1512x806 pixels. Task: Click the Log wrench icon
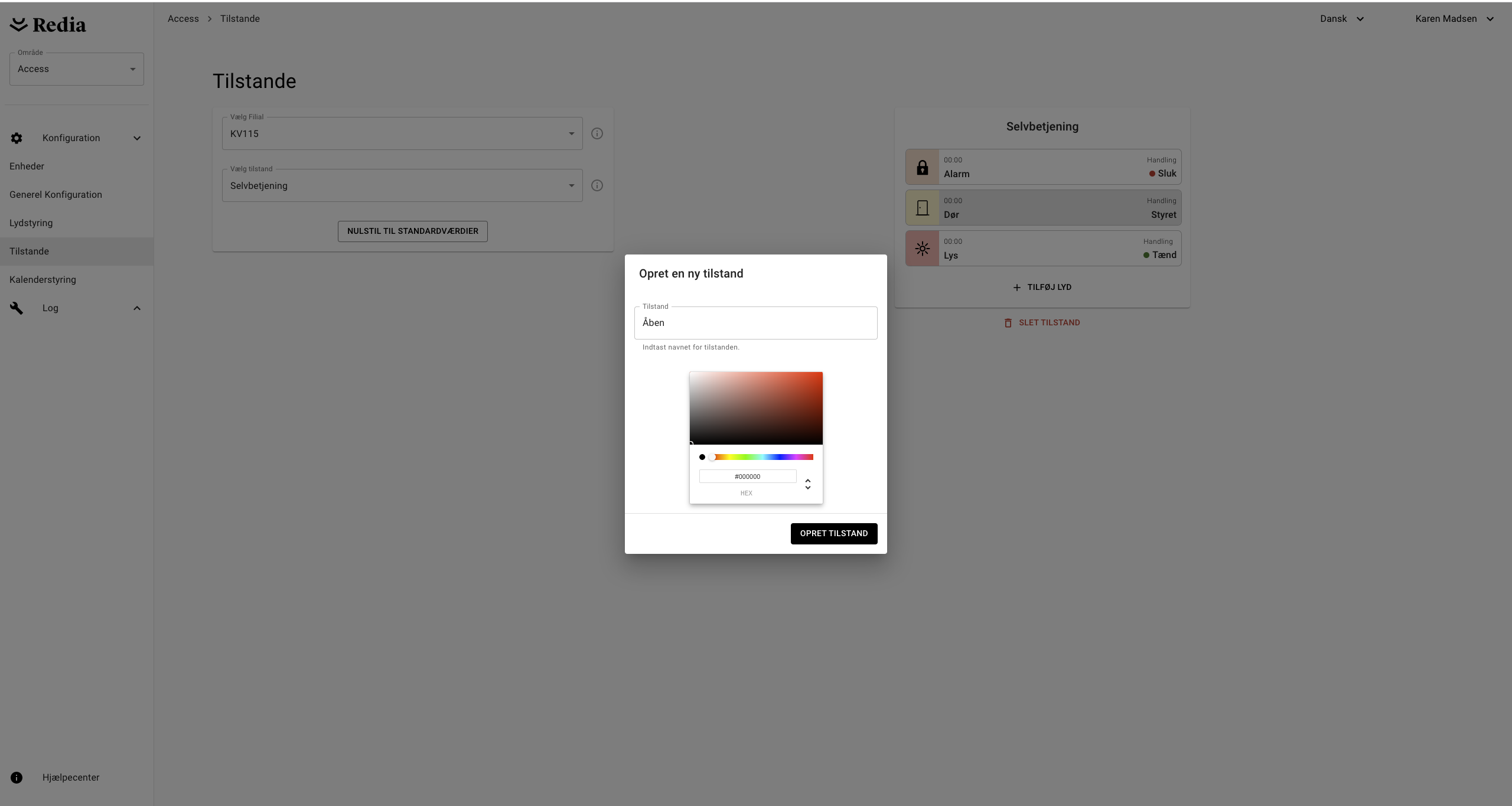17,308
